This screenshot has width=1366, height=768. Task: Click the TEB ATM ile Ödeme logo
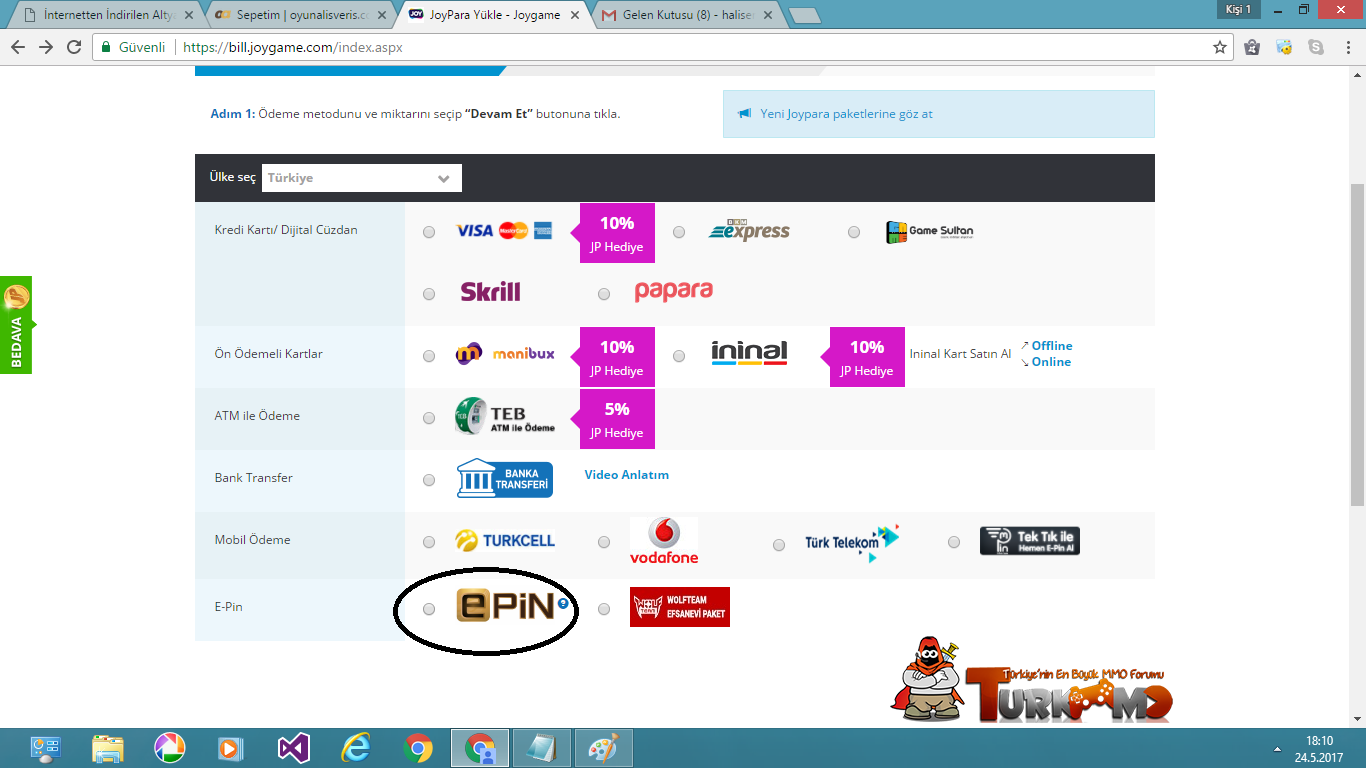tap(504, 416)
